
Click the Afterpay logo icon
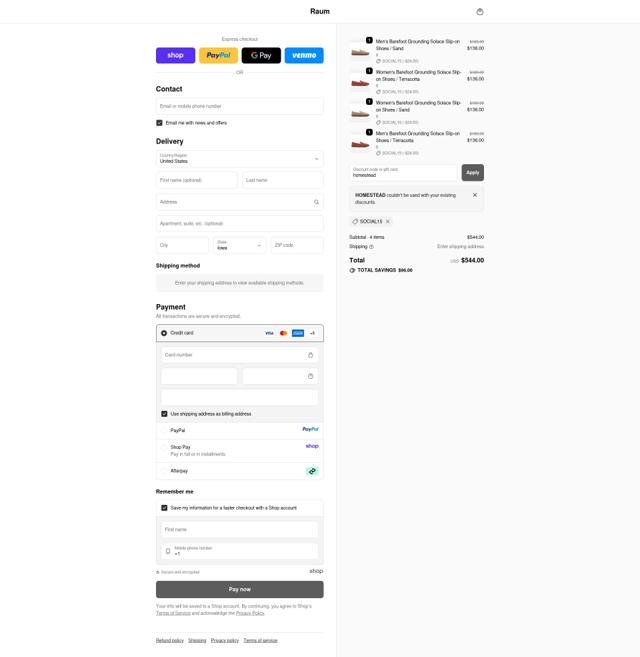tap(312, 471)
